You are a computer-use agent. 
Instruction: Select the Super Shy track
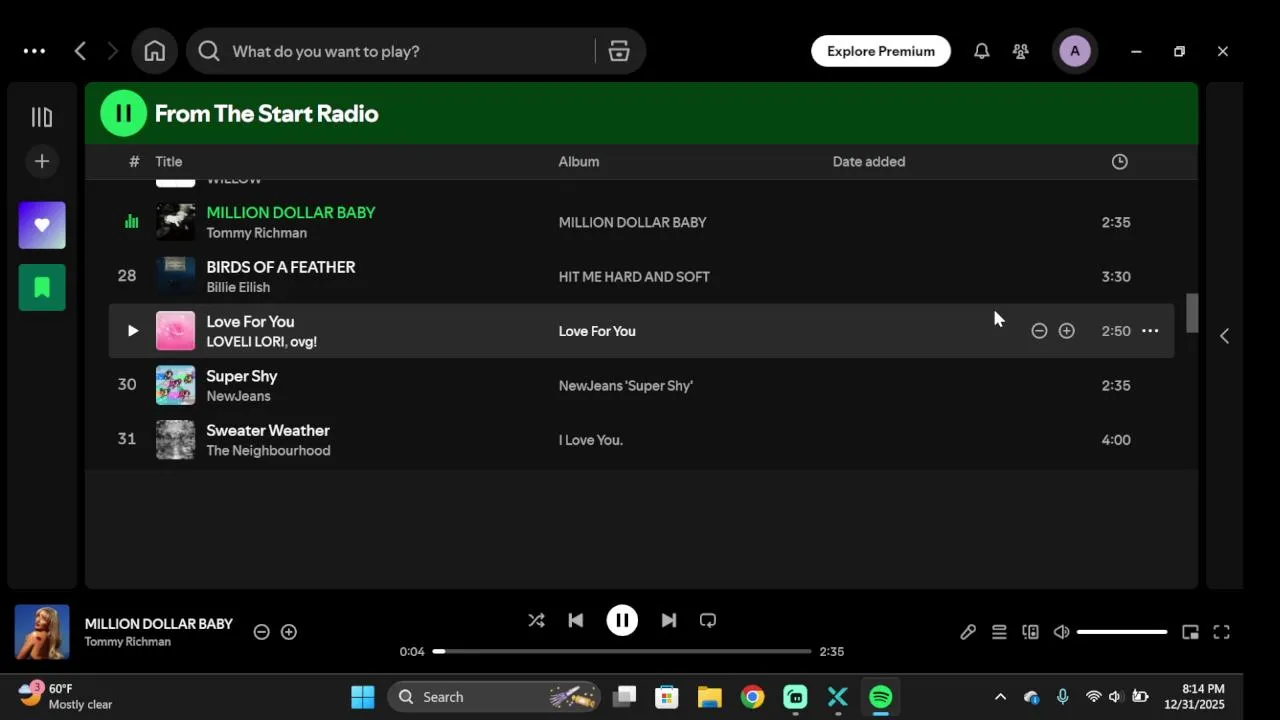tap(241, 376)
